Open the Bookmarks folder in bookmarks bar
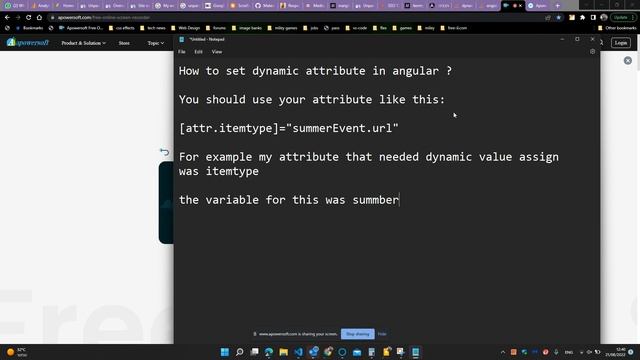 29,28
